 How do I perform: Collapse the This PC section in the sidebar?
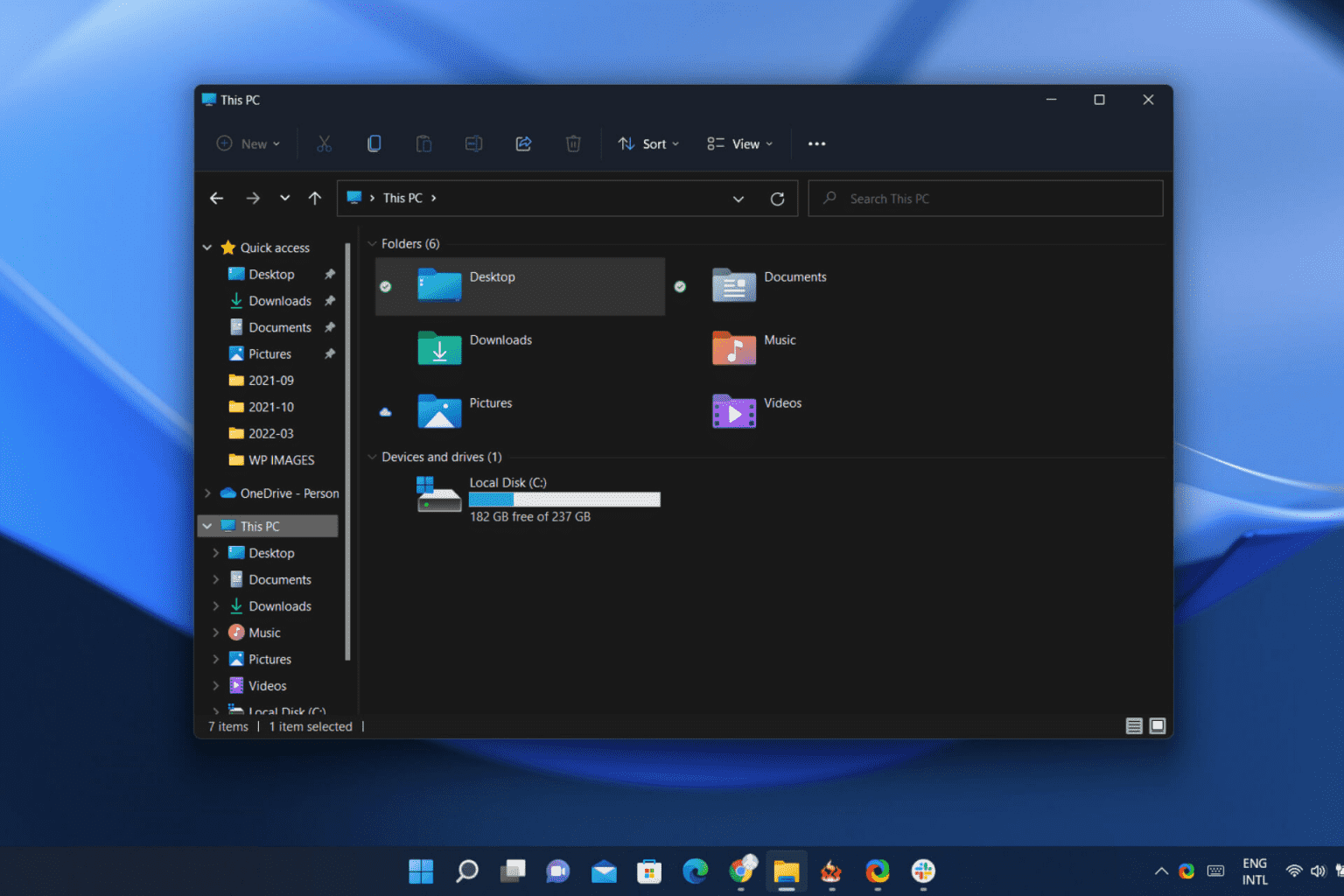(x=207, y=525)
